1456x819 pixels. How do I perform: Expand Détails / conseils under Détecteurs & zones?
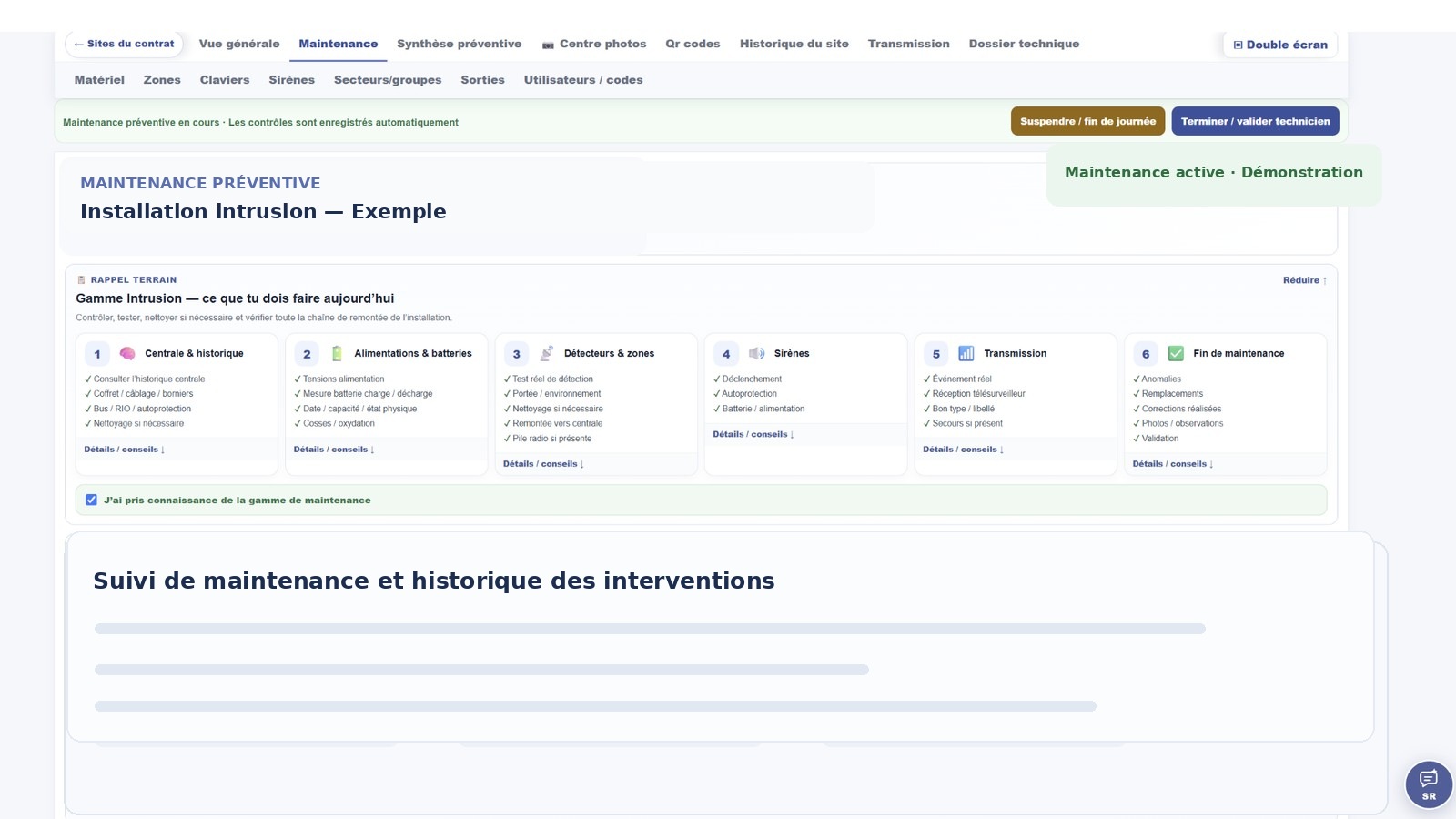tap(543, 464)
